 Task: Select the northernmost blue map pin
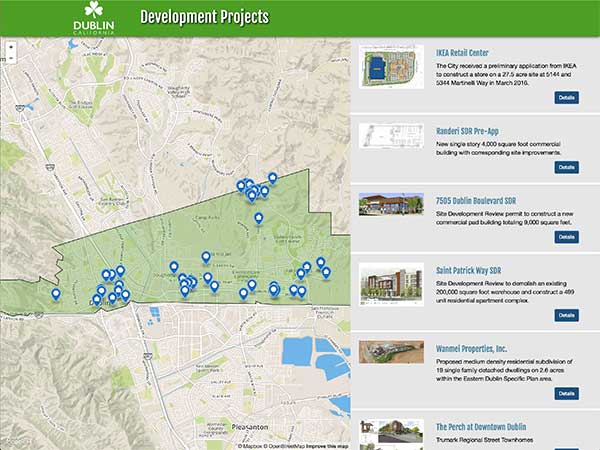click(x=272, y=177)
